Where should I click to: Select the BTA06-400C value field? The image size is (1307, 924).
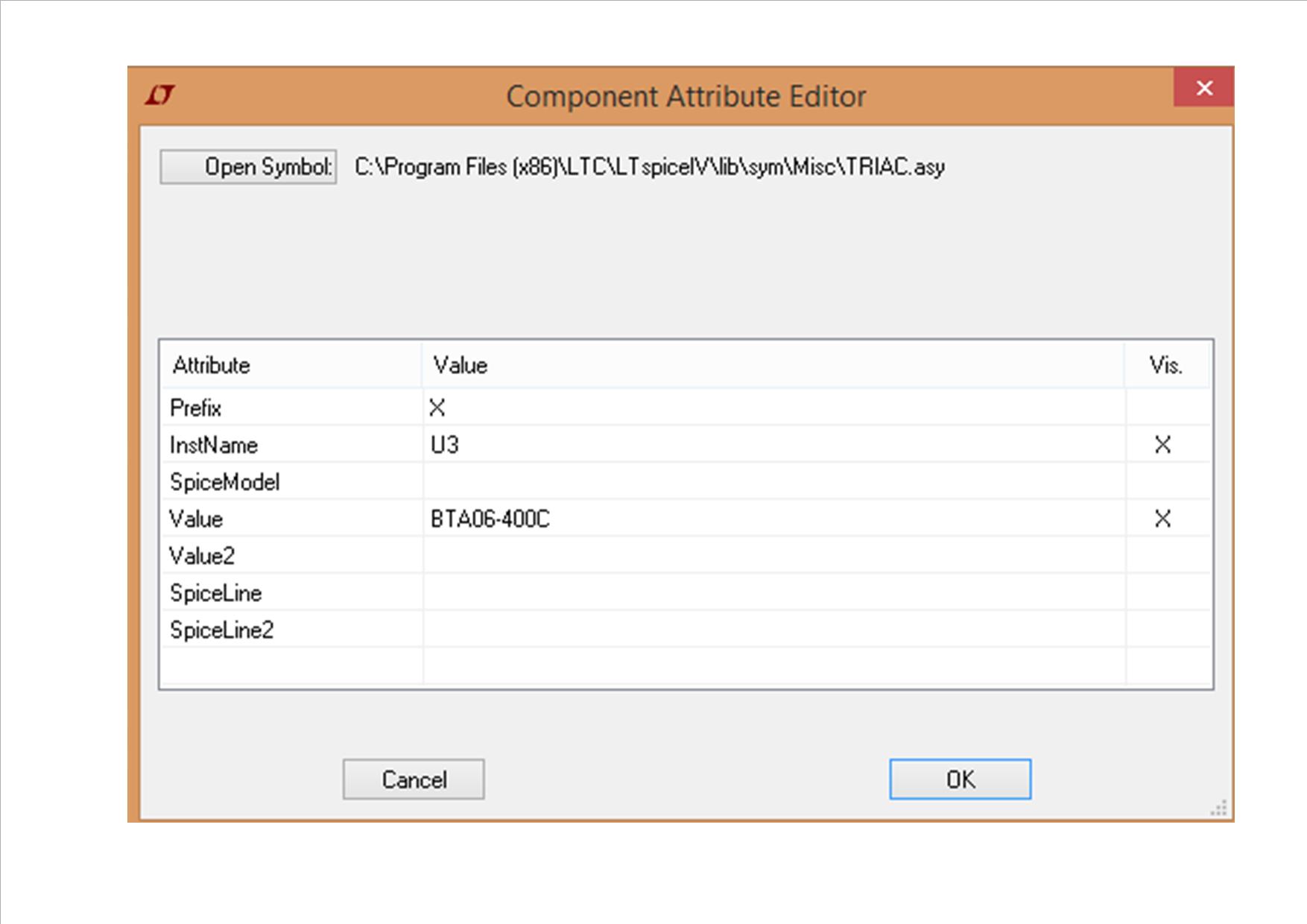tap(773, 519)
